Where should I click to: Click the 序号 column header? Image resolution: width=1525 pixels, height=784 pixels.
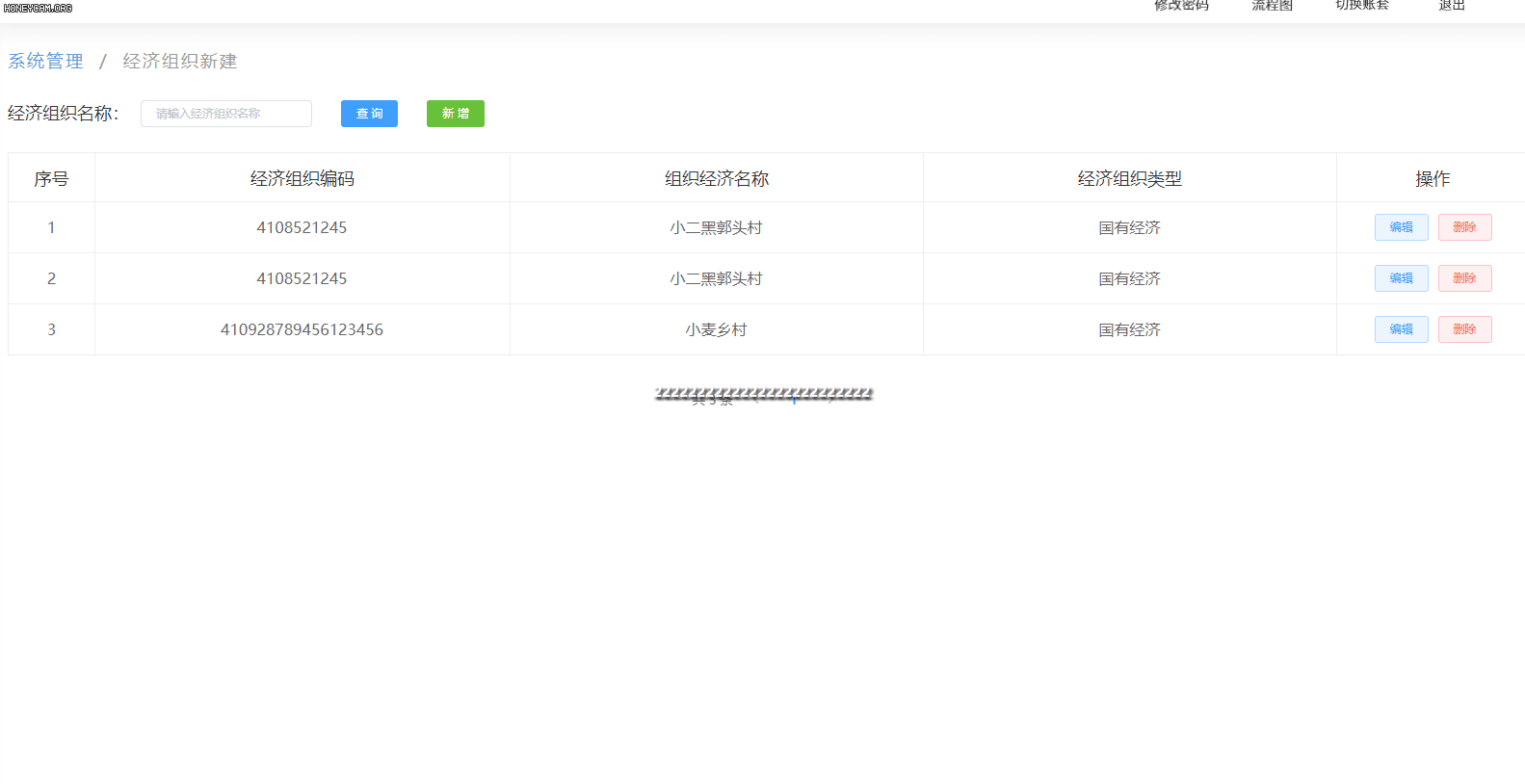(x=51, y=178)
